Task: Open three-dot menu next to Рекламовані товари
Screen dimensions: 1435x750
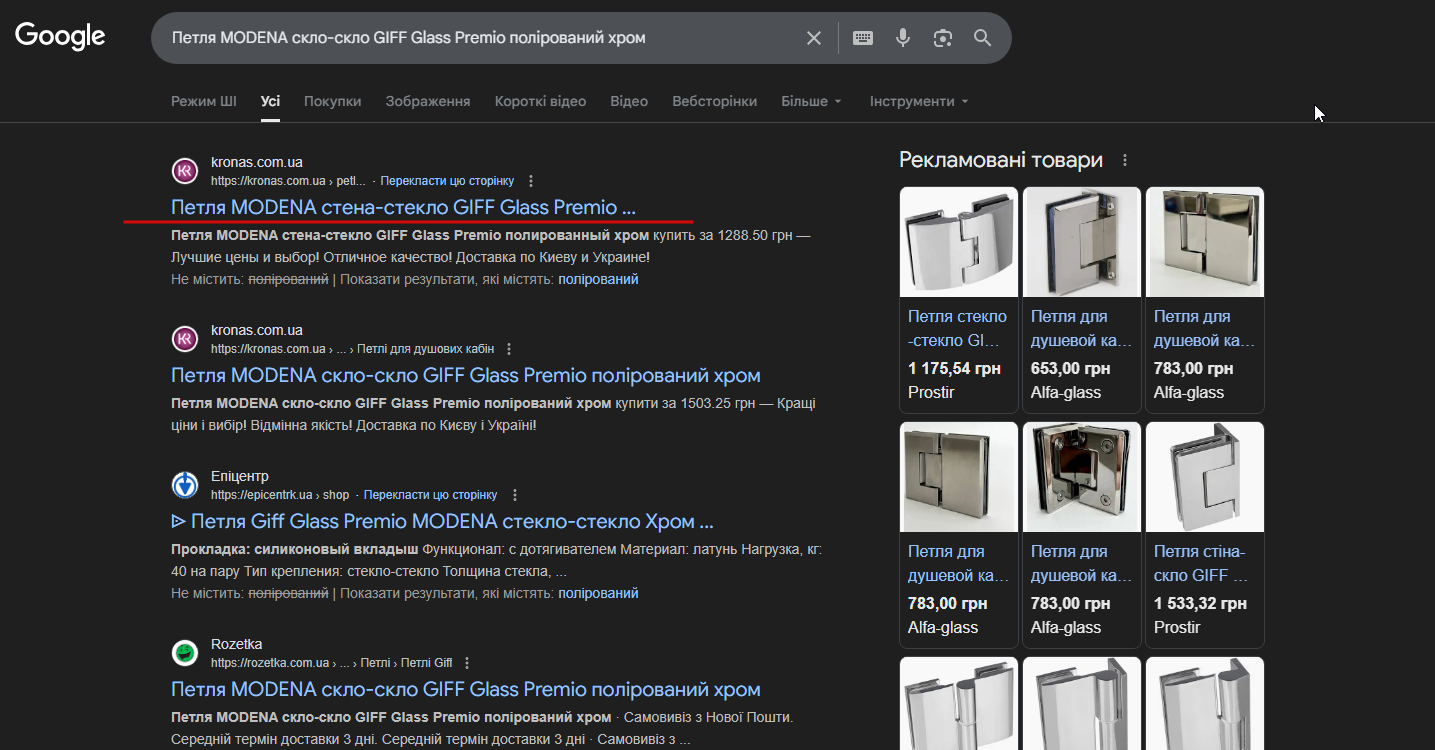Action: (x=1125, y=160)
